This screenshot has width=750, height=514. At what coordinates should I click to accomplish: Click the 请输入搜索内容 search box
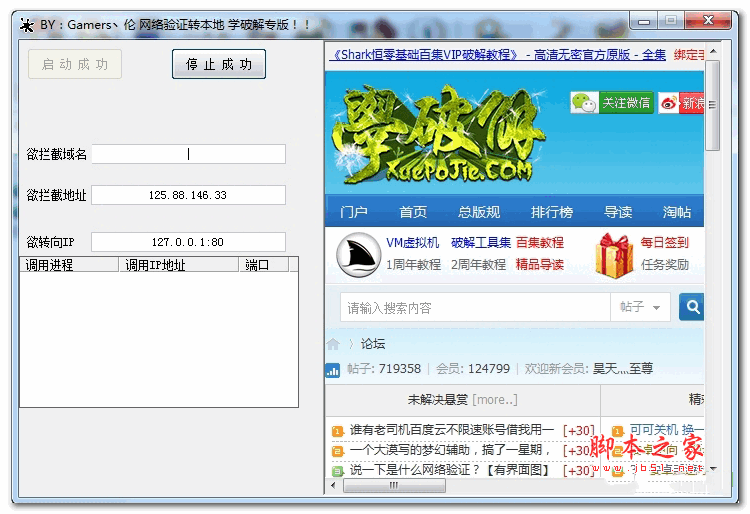coord(475,307)
